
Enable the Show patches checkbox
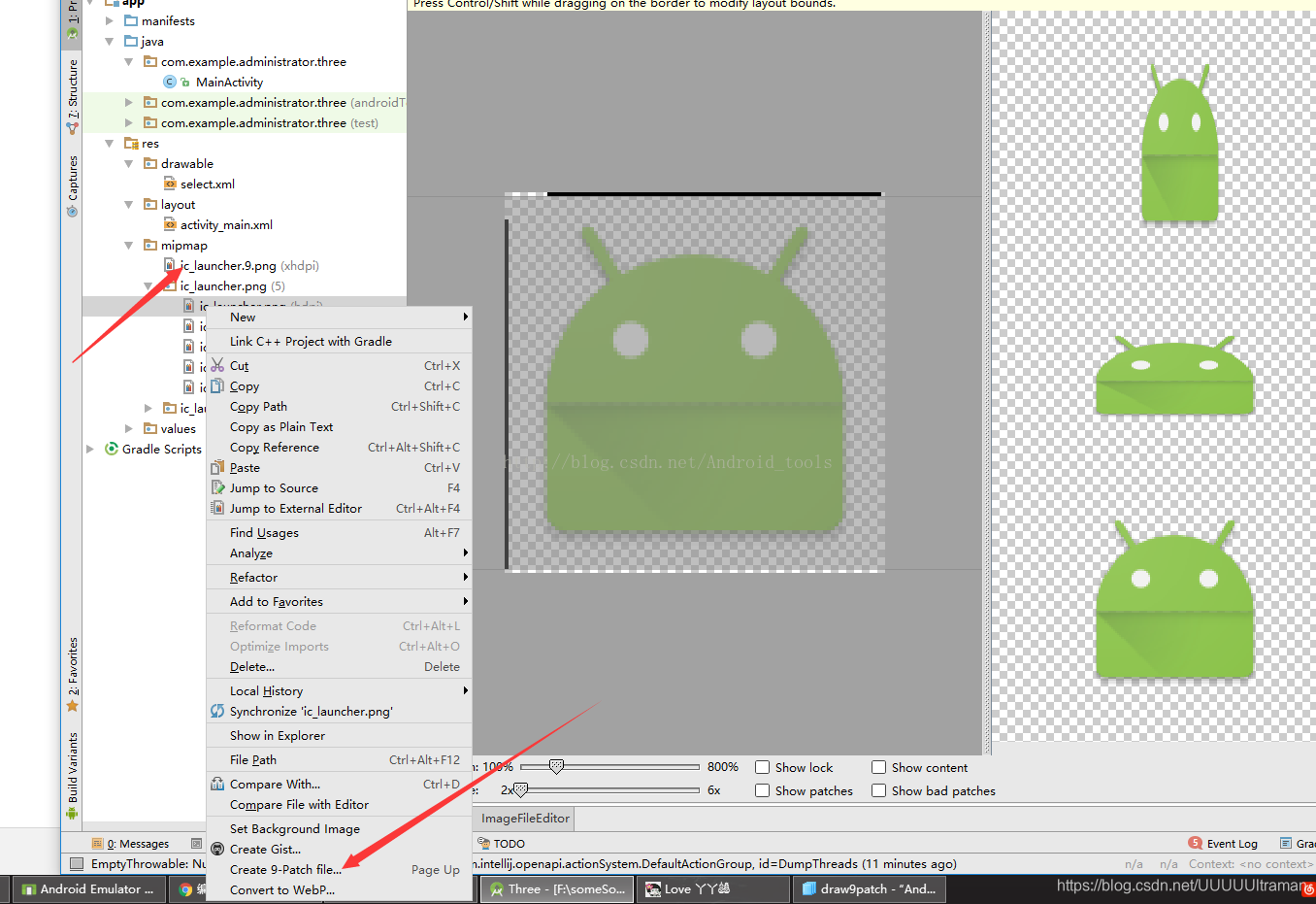[762, 790]
